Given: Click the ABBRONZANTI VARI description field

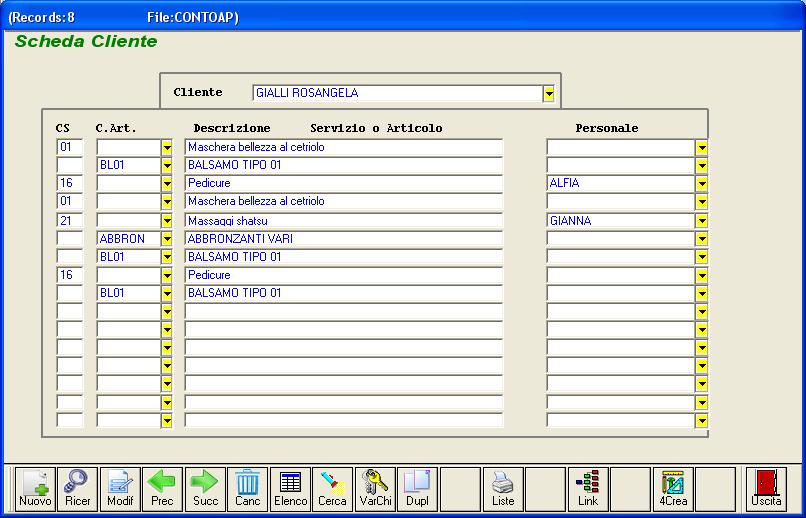Looking at the screenshot, I should pos(343,239).
